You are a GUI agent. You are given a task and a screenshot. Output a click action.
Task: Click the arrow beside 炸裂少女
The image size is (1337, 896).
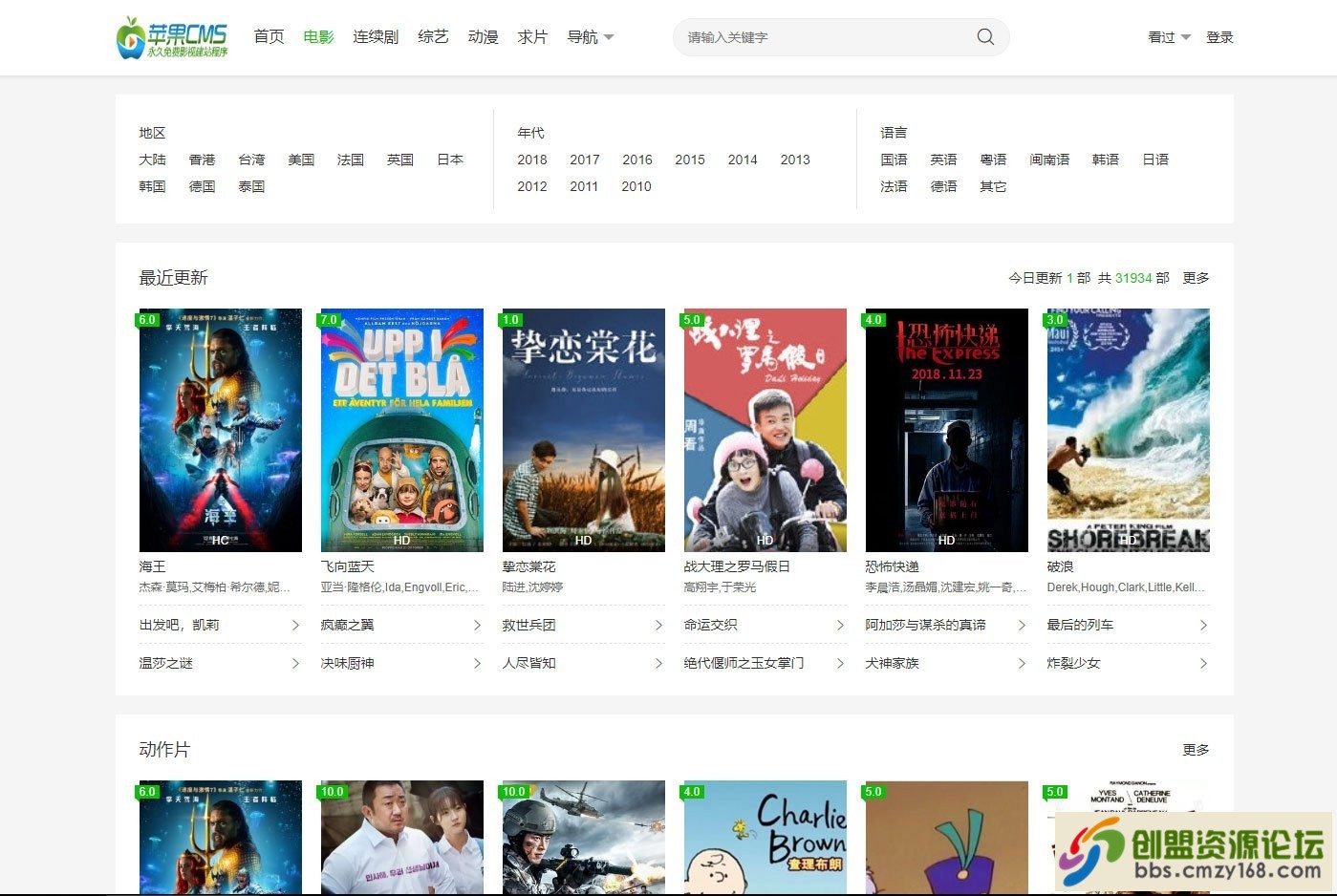pos(1203,663)
